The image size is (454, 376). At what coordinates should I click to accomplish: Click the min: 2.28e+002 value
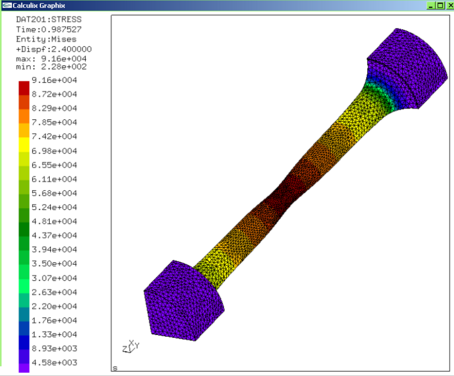pyautogui.click(x=51, y=67)
